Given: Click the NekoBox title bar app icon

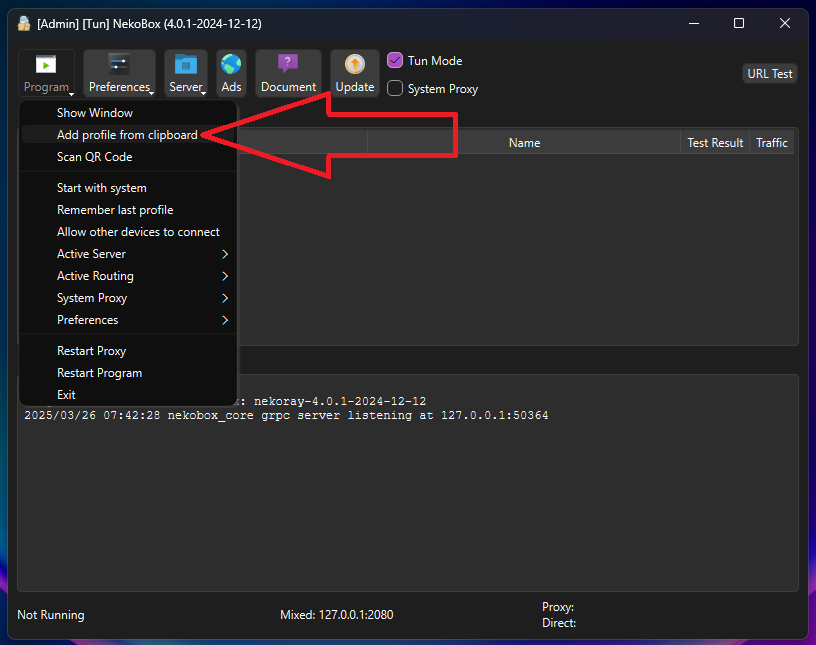Looking at the screenshot, I should tap(24, 23).
